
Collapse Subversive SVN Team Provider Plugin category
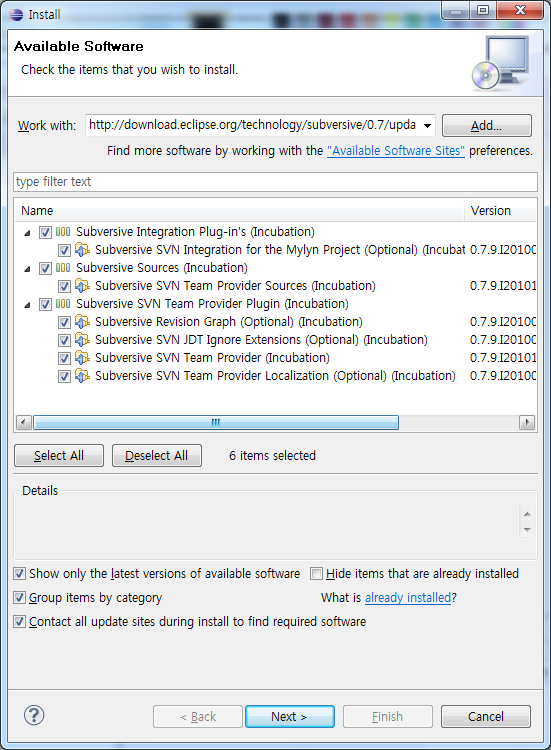point(27,305)
